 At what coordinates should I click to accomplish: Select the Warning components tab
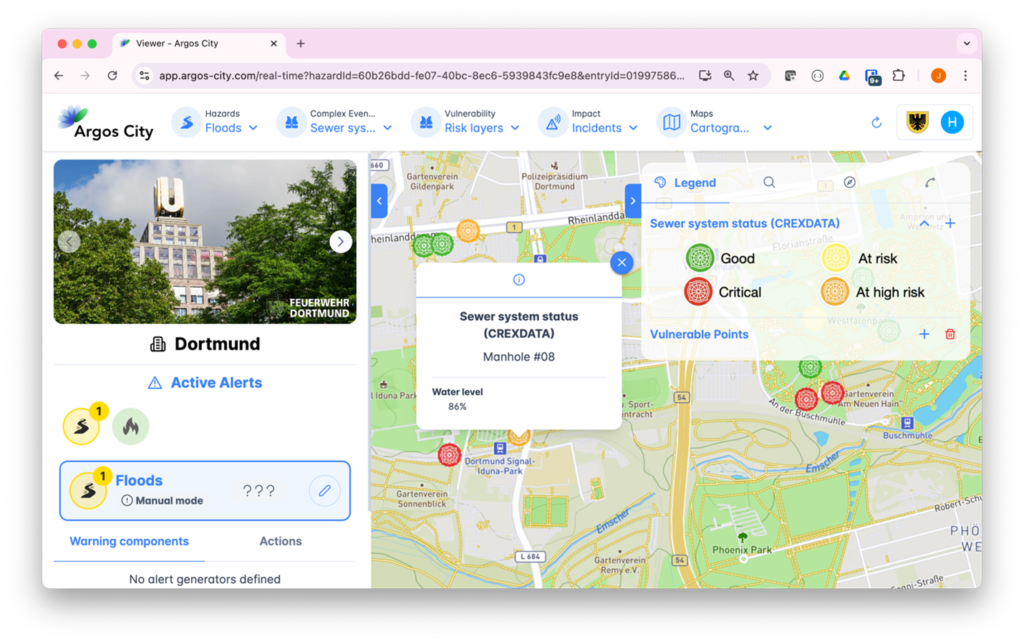129,541
